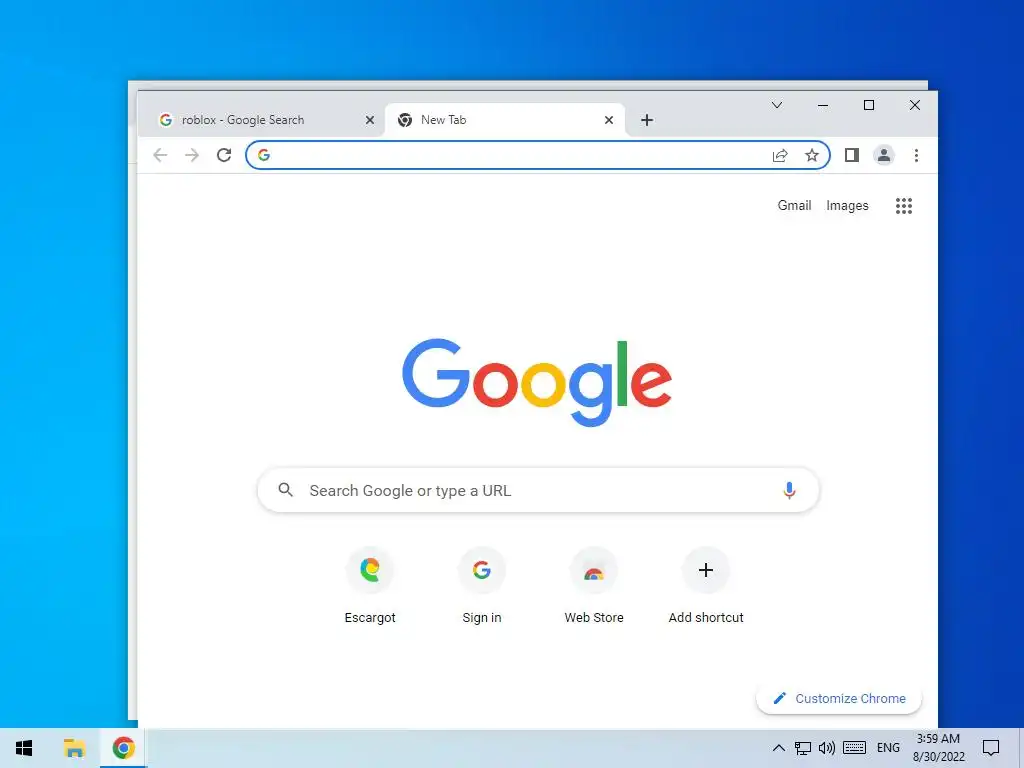Click the Google icon in address bar
Screen dimensions: 1024x768
264,155
